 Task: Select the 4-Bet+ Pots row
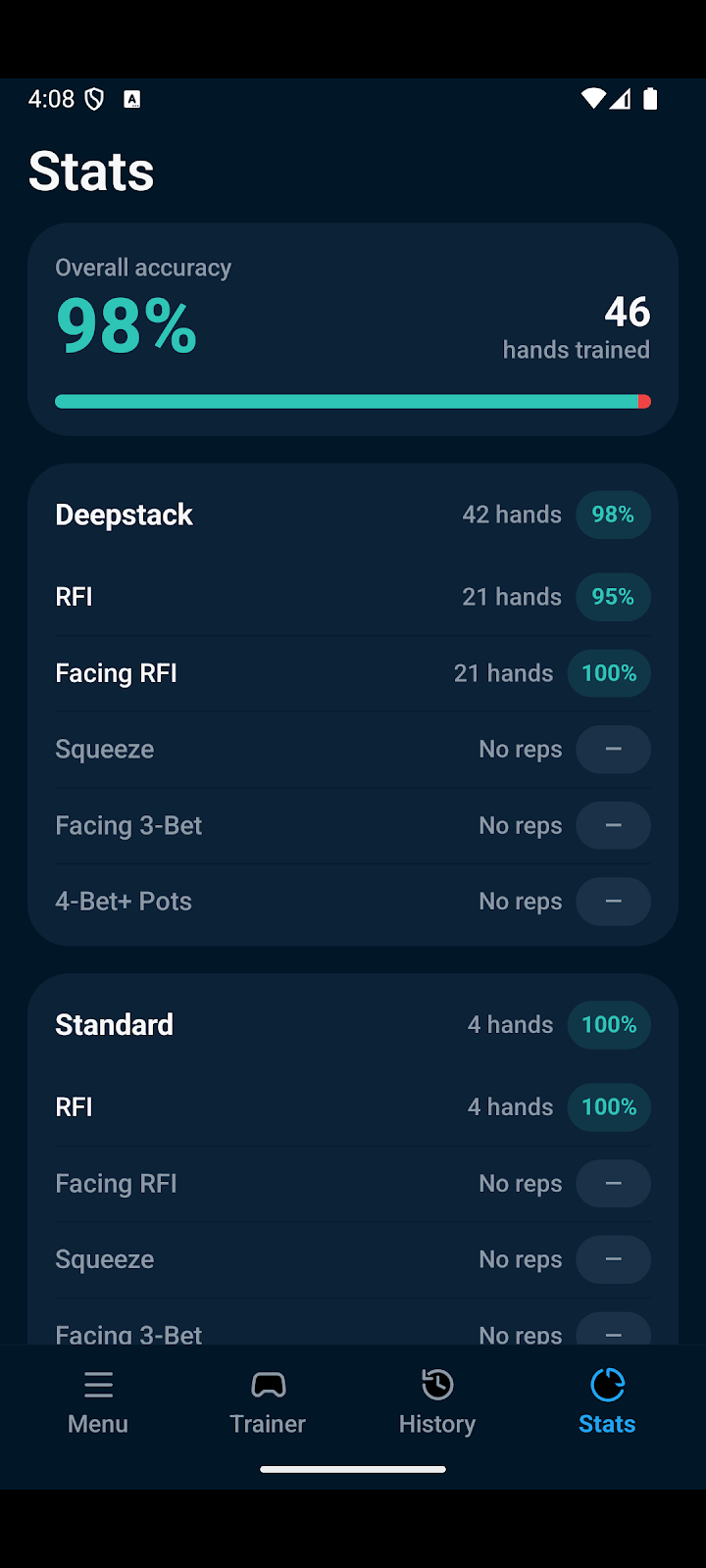pyautogui.click(x=353, y=902)
